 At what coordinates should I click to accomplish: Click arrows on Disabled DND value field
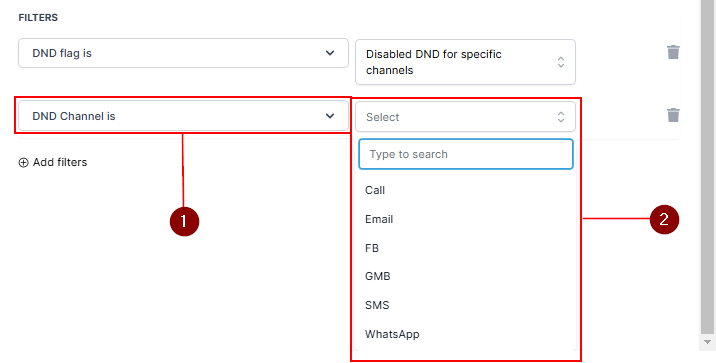coord(561,62)
